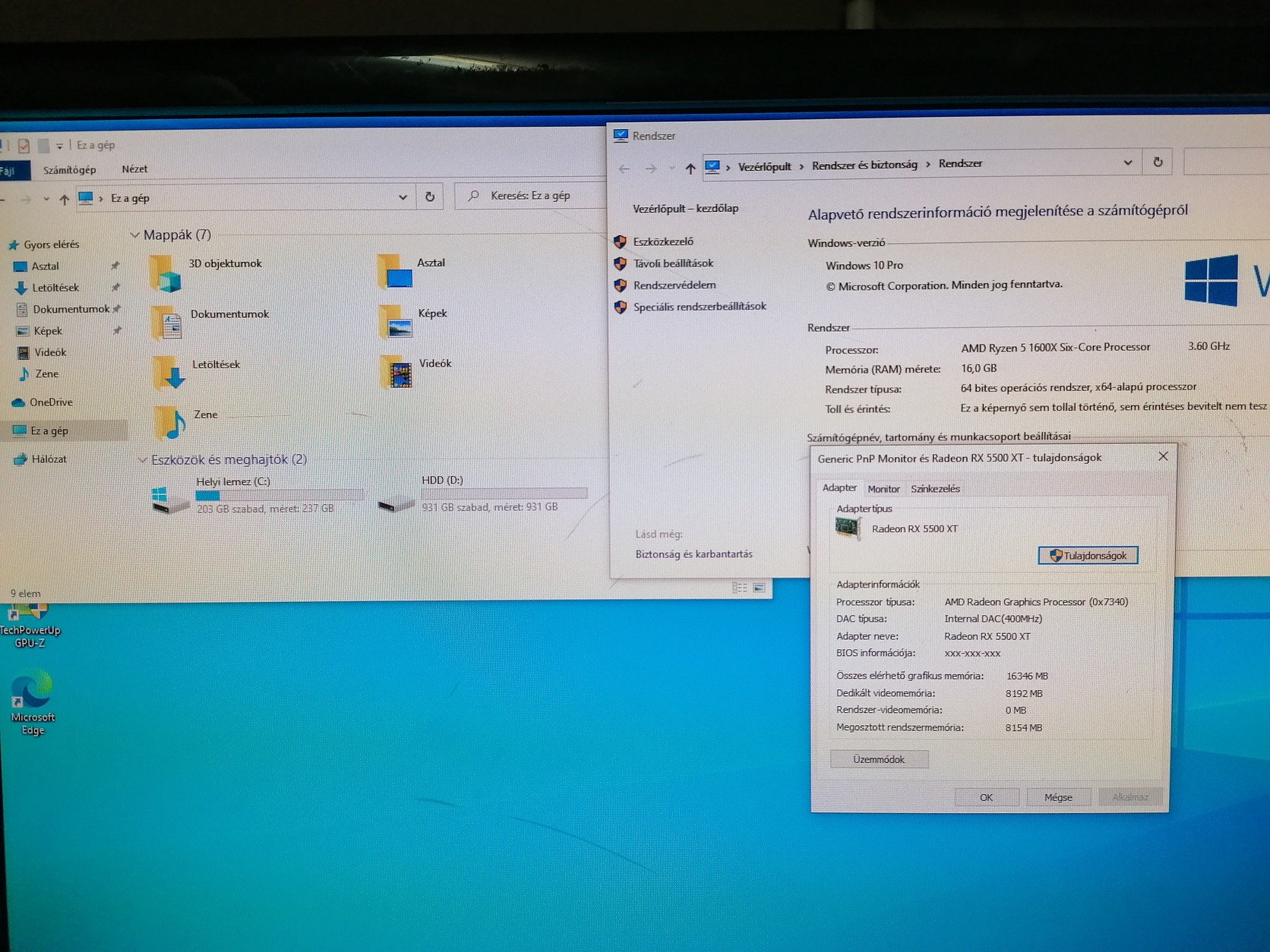The height and width of the screenshot is (952, 1270).
Task: Confirm dialog with OK button
Action: [x=986, y=797]
